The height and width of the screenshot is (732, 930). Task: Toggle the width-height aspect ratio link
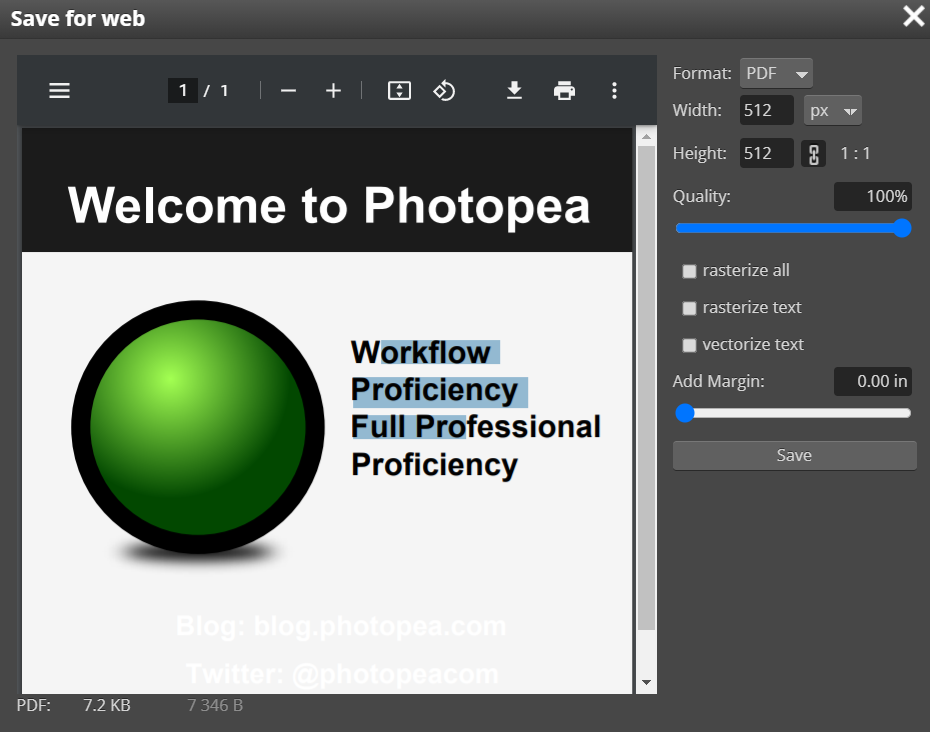[x=813, y=153]
